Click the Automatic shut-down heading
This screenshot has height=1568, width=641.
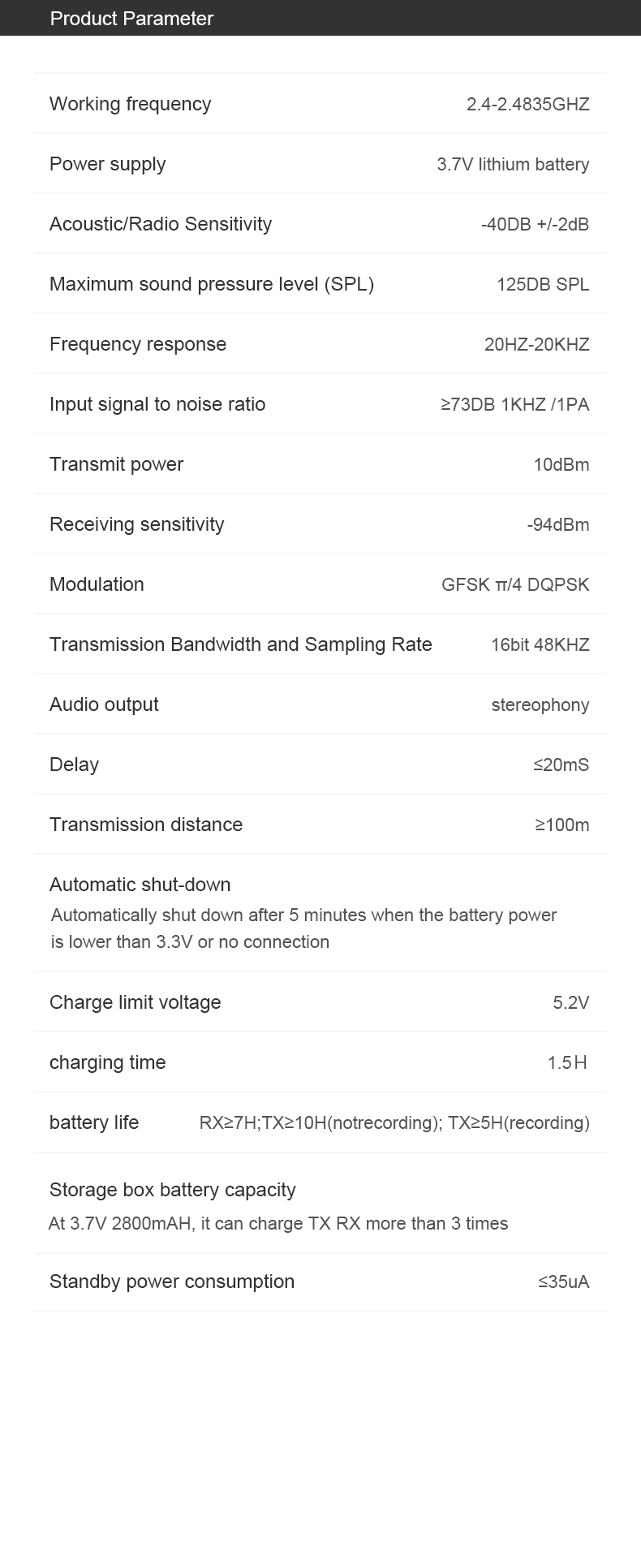[140, 885]
